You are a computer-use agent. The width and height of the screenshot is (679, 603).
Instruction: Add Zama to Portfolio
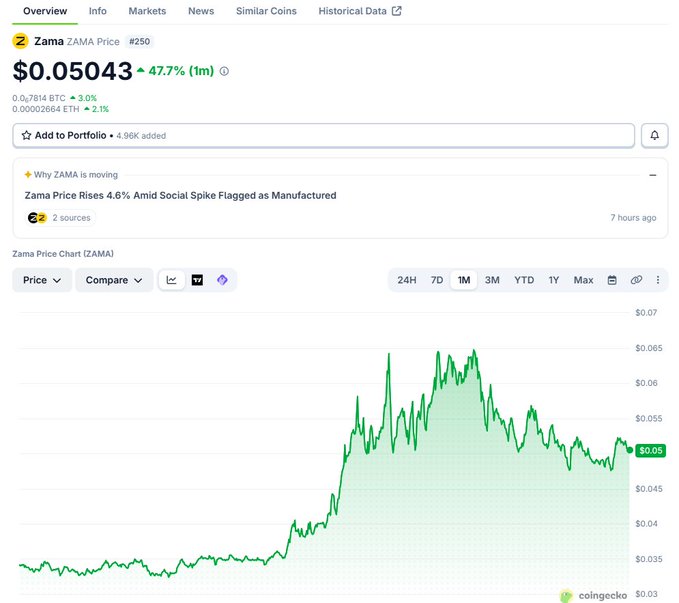(323, 136)
